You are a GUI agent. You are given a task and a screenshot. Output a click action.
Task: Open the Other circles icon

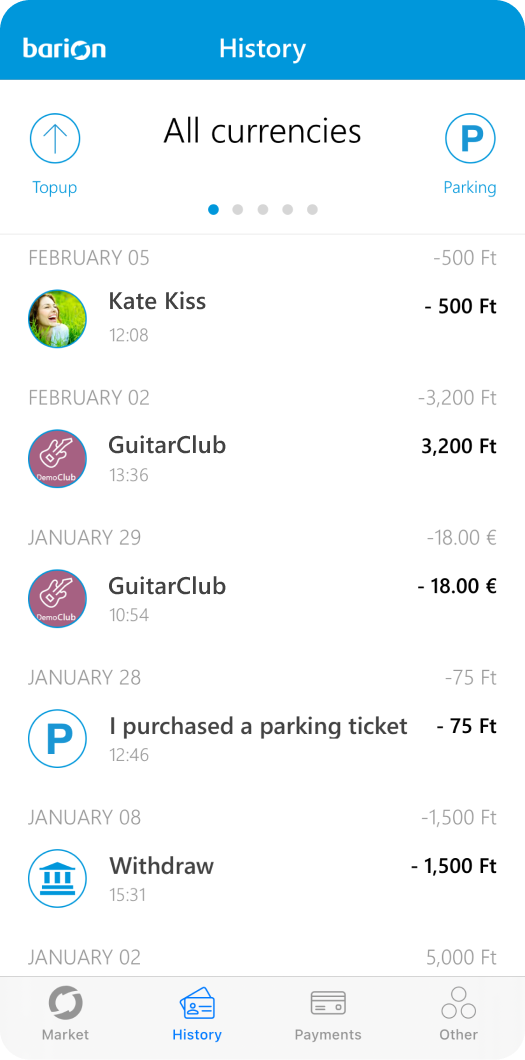(459, 1003)
